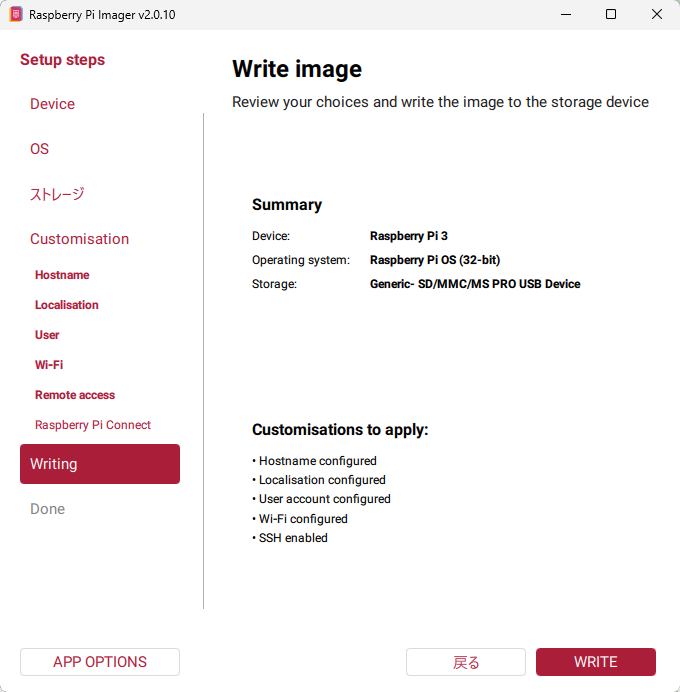
Task: Click the Operating system: label
Action: (x=301, y=260)
